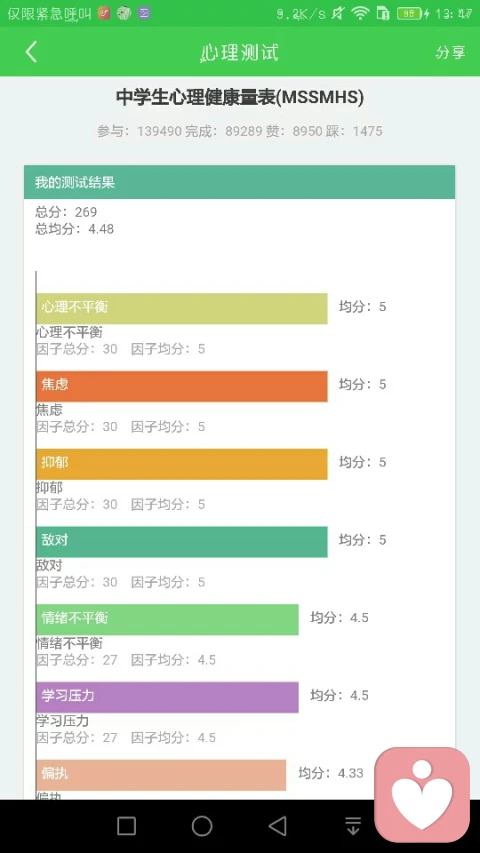
Task: Tap the hide navigation bar arrow icon
Action: (x=353, y=826)
